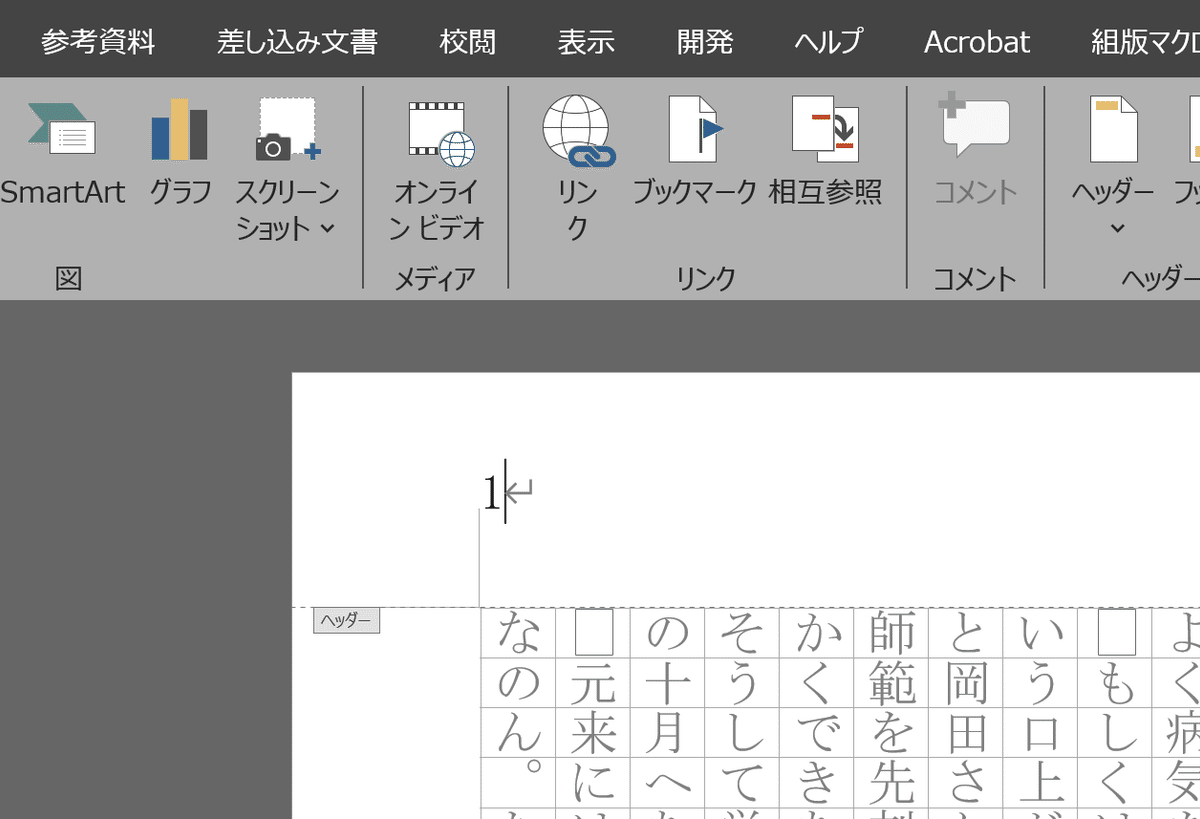Open the ヘルプ help tab
Screen dimensions: 1200x819
click(828, 42)
